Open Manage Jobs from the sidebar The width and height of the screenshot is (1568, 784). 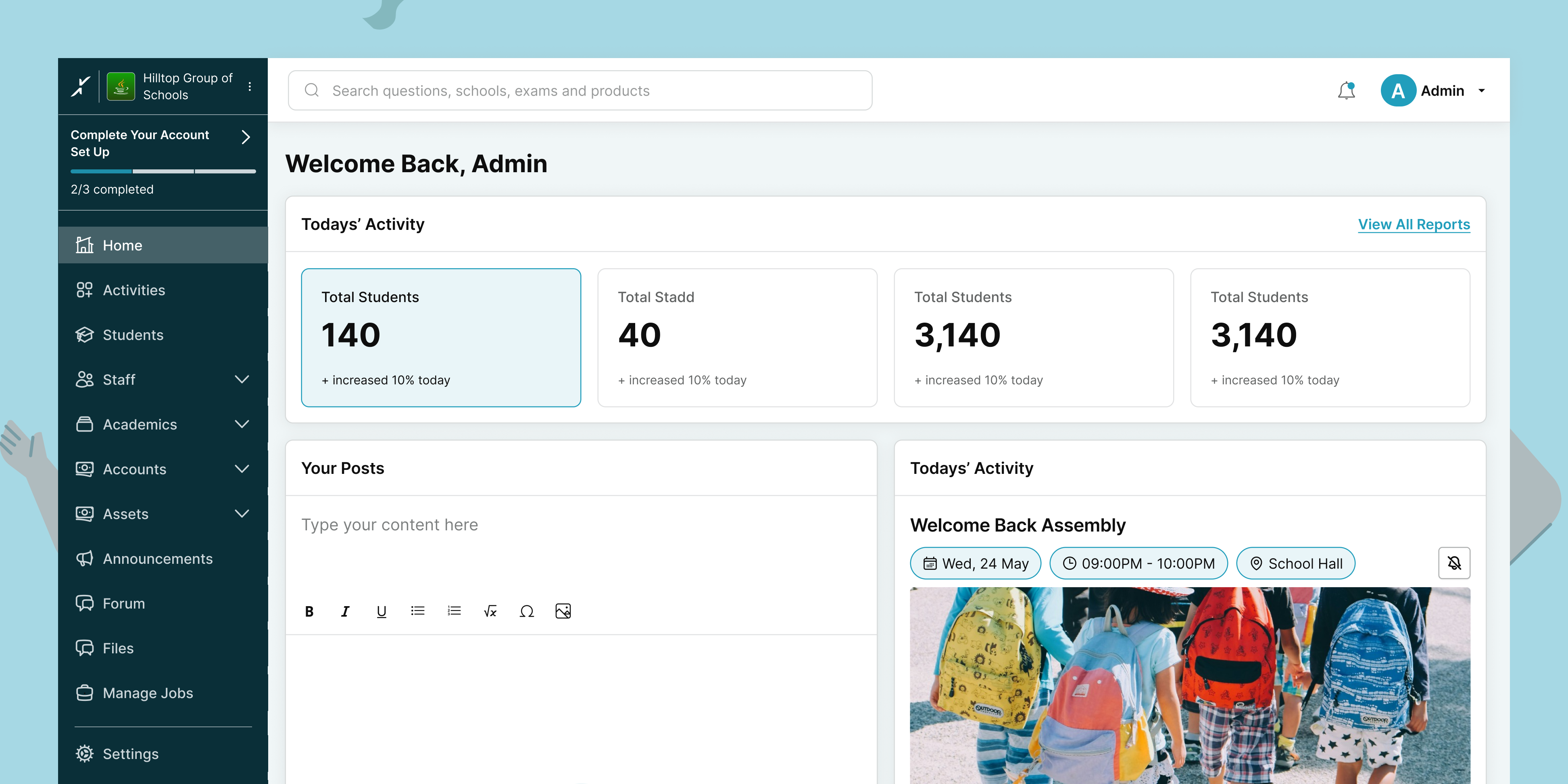(x=163, y=693)
